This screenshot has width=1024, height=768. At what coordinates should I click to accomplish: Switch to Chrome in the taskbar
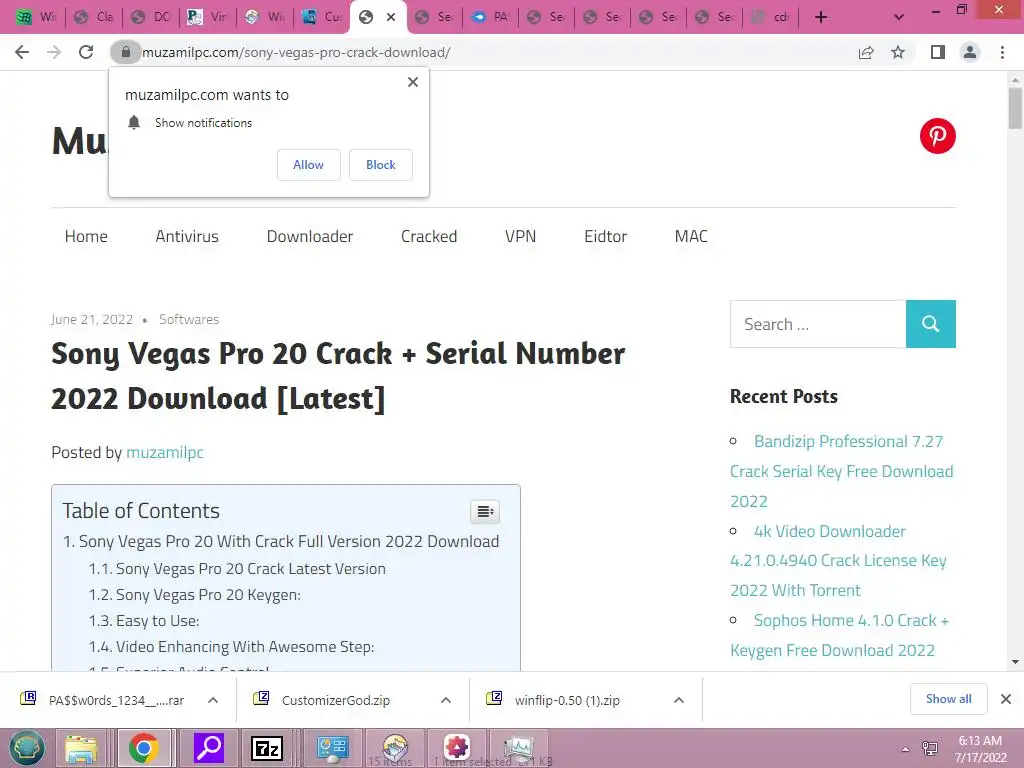point(144,748)
